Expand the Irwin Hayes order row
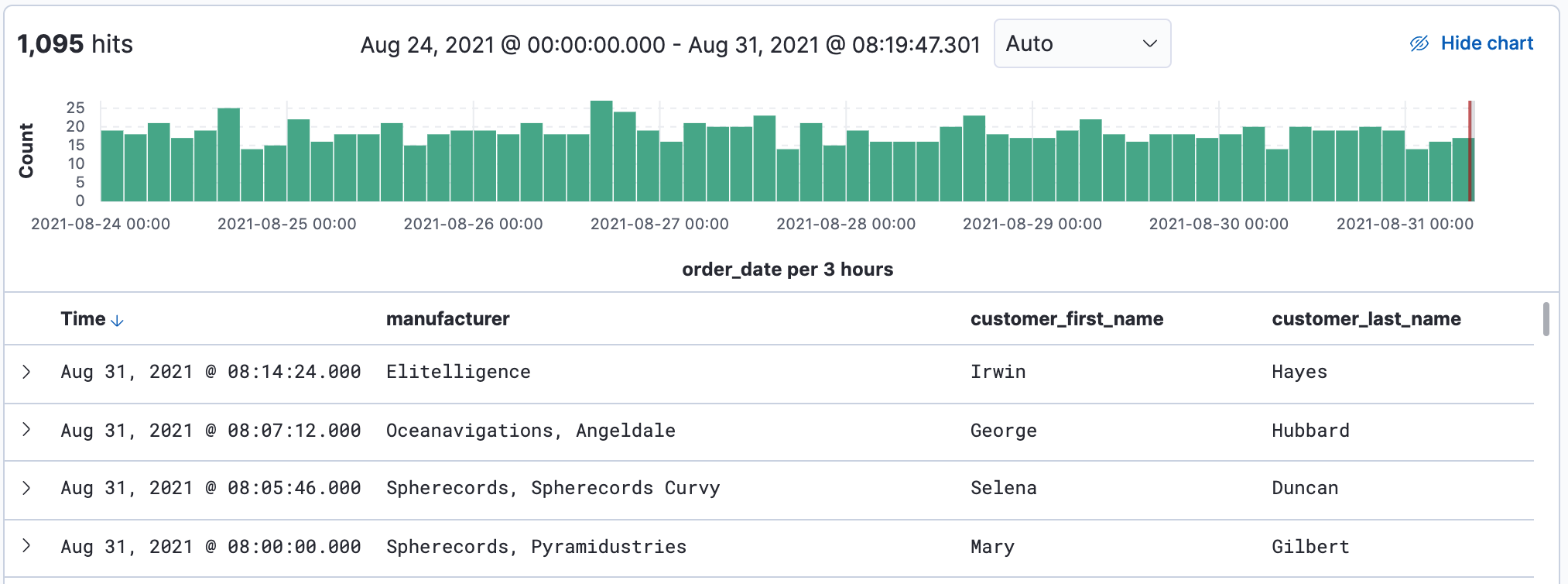This screenshot has height=584, width=1568. click(x=27, y=372)
